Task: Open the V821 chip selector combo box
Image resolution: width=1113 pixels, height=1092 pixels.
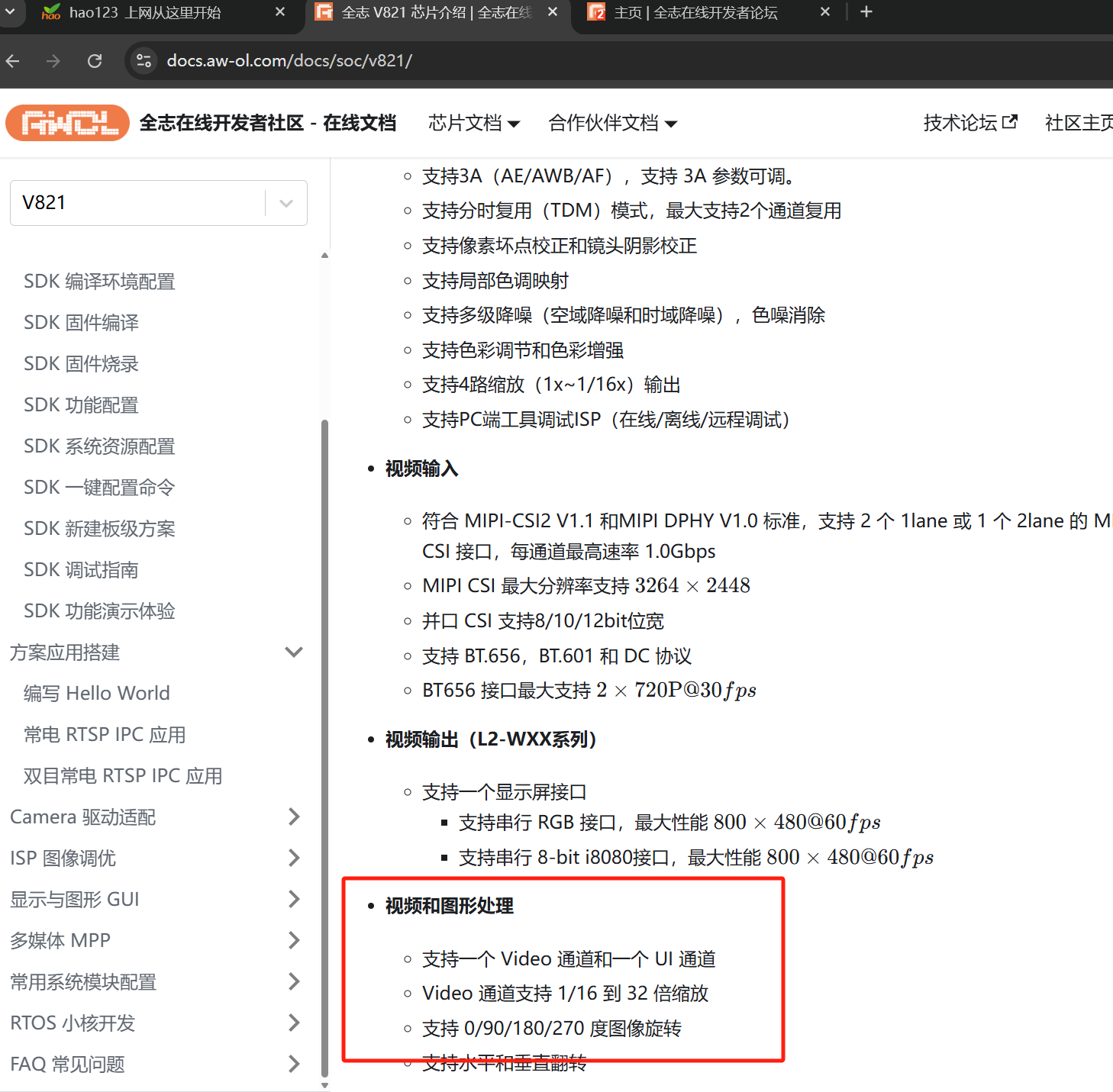Action: click(159, 203)
